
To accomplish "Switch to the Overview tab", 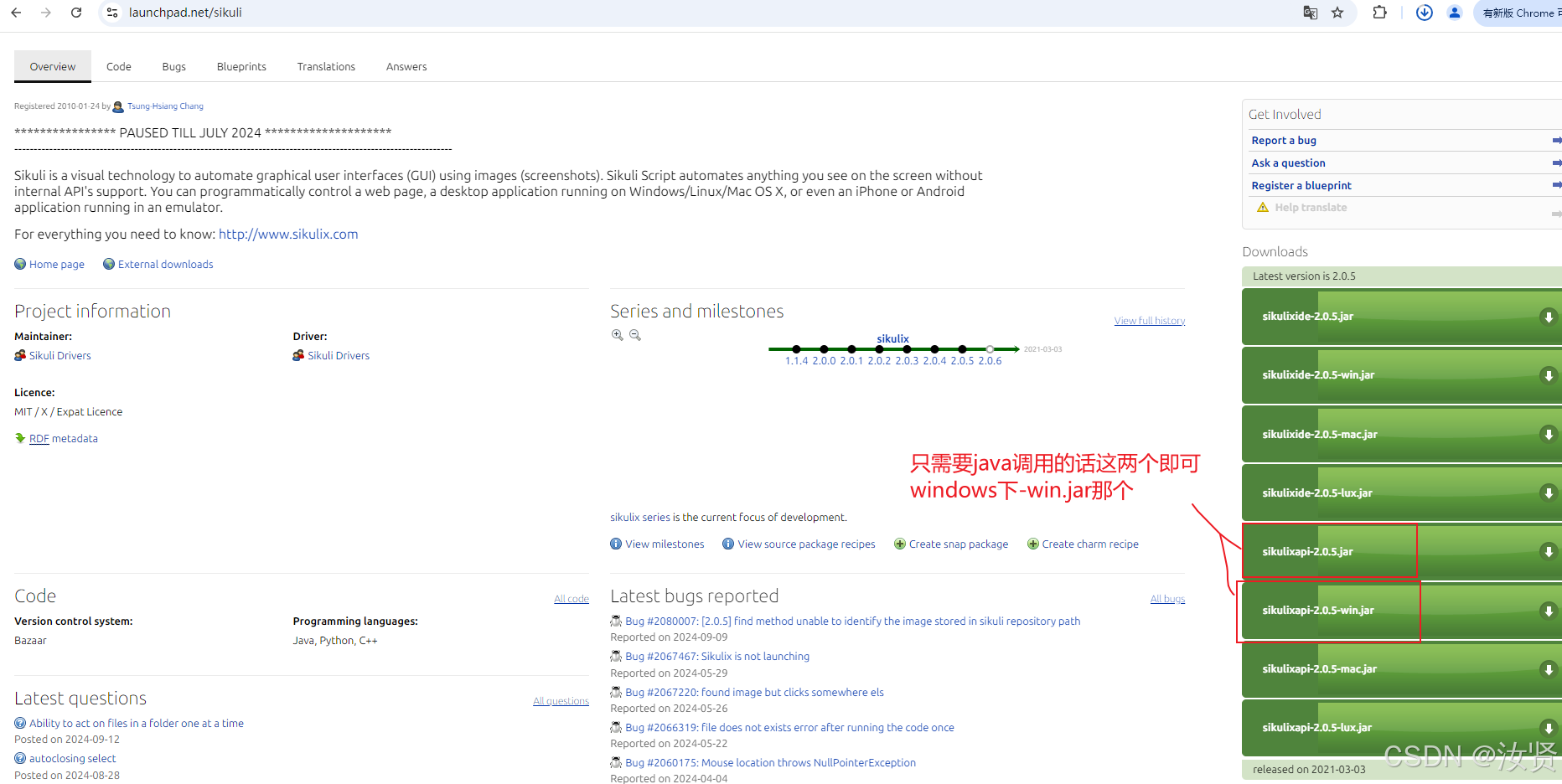I will click(x=53, y=66).
